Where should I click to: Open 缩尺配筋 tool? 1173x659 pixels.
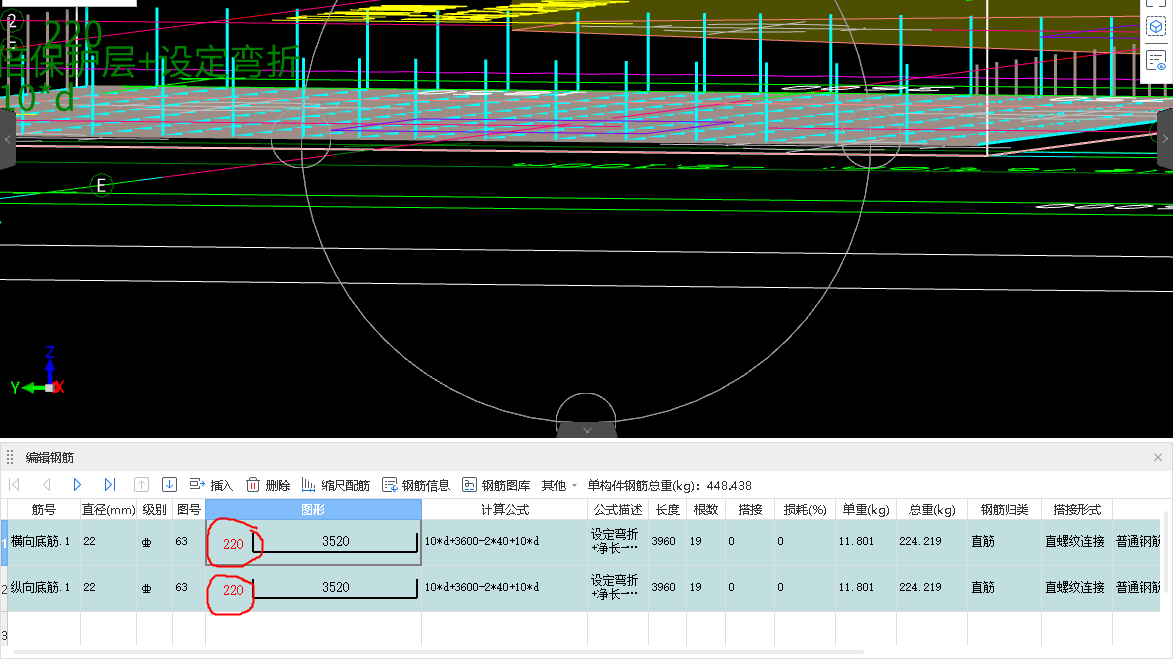tap(335, 485)
